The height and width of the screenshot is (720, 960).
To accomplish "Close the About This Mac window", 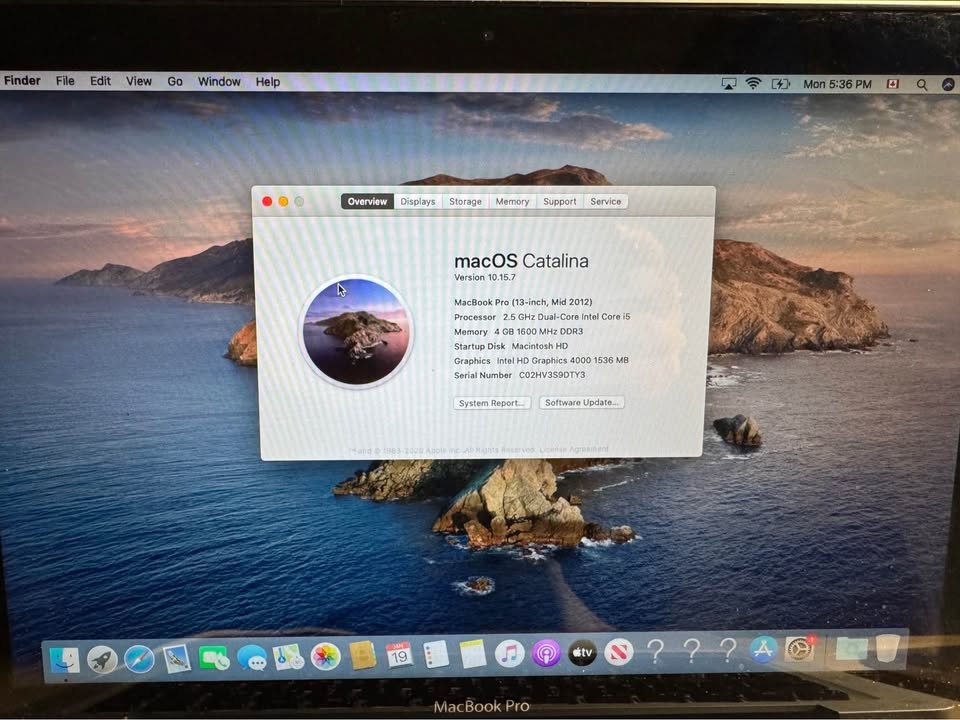I will tap(268, 201).
